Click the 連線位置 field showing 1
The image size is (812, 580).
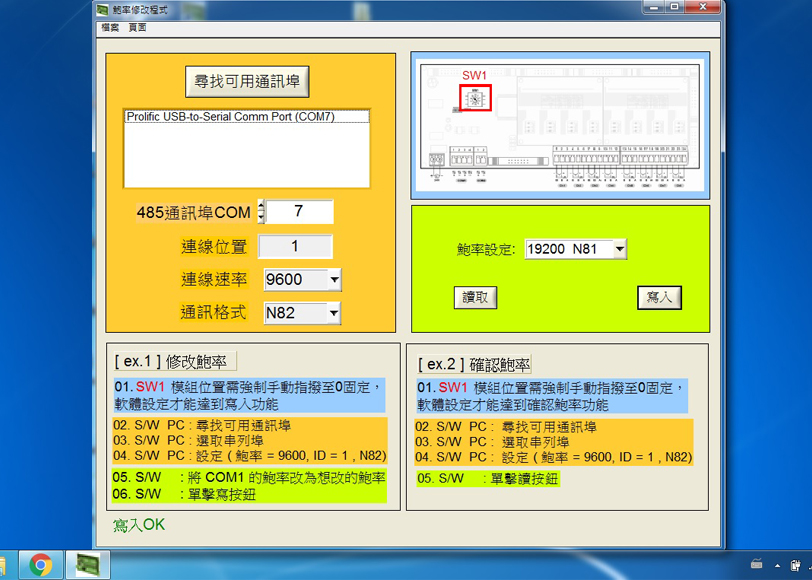295,247
